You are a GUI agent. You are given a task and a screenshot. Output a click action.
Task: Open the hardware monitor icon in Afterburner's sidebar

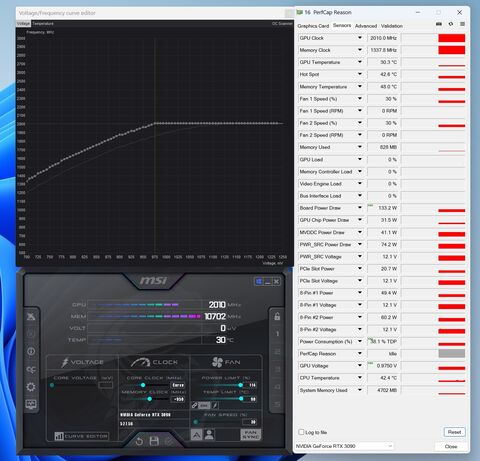coord(31,404)
